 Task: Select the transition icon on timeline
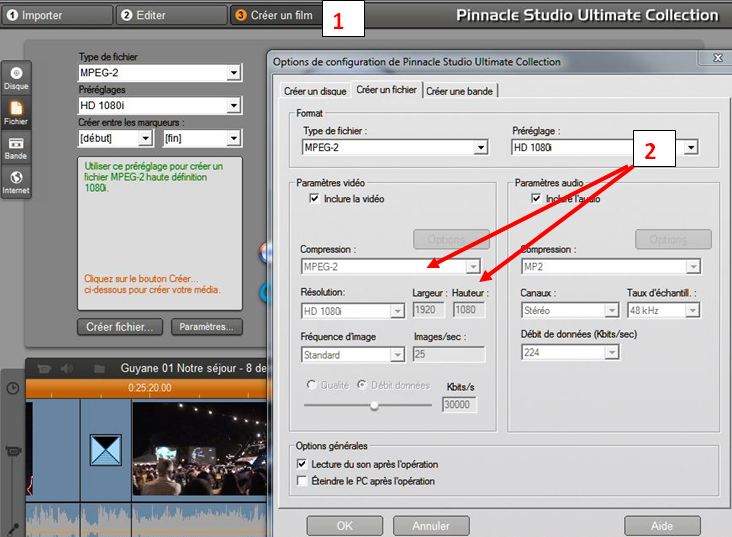(106, 450)
